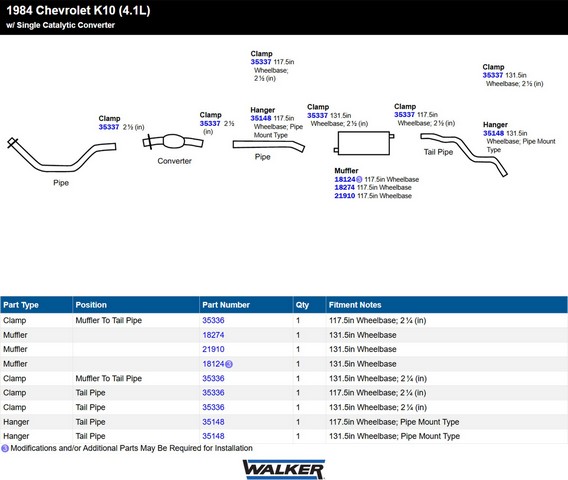Screen dimensions: 568x480
Task: Open 35148 for hanger 117.5in Wheelbase row
Action: coord(213,422)
